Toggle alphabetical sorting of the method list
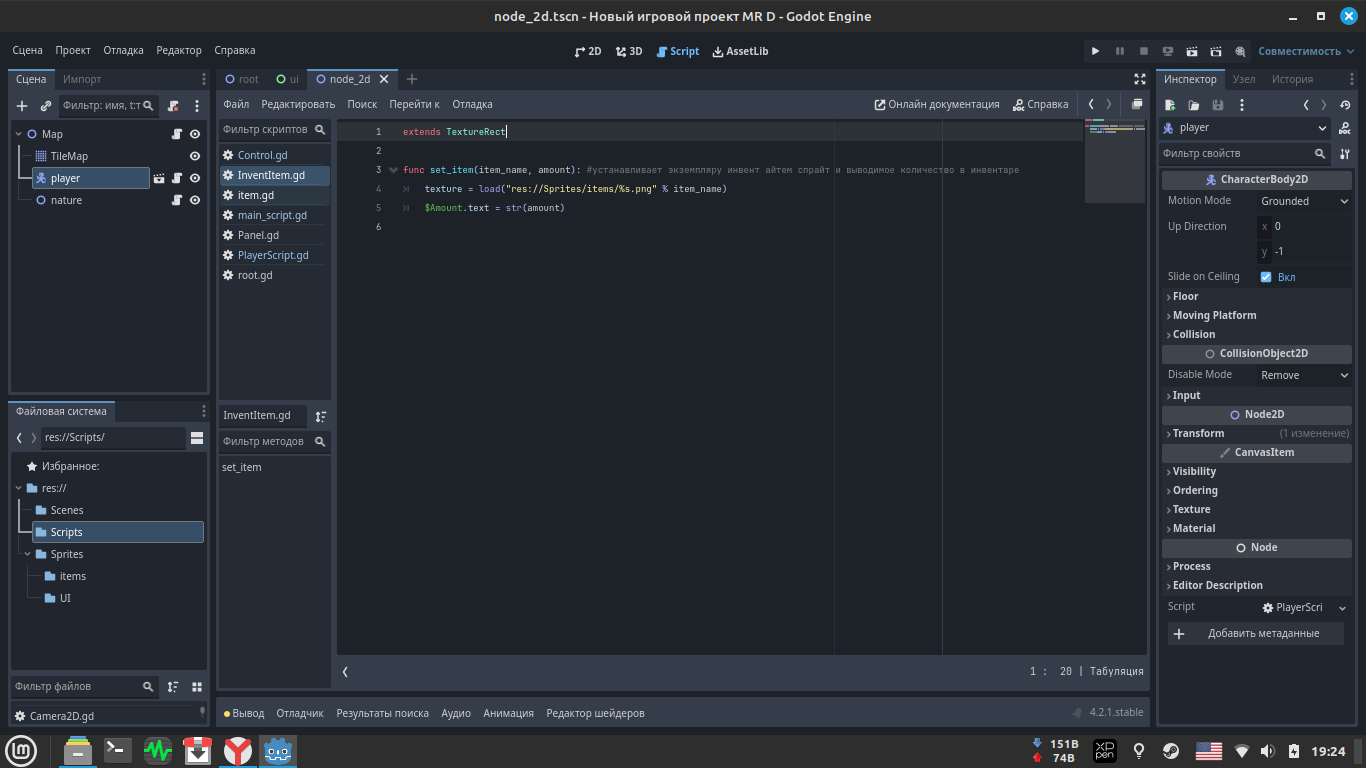Screen dimensions: 1366x768 pos(321,416)
